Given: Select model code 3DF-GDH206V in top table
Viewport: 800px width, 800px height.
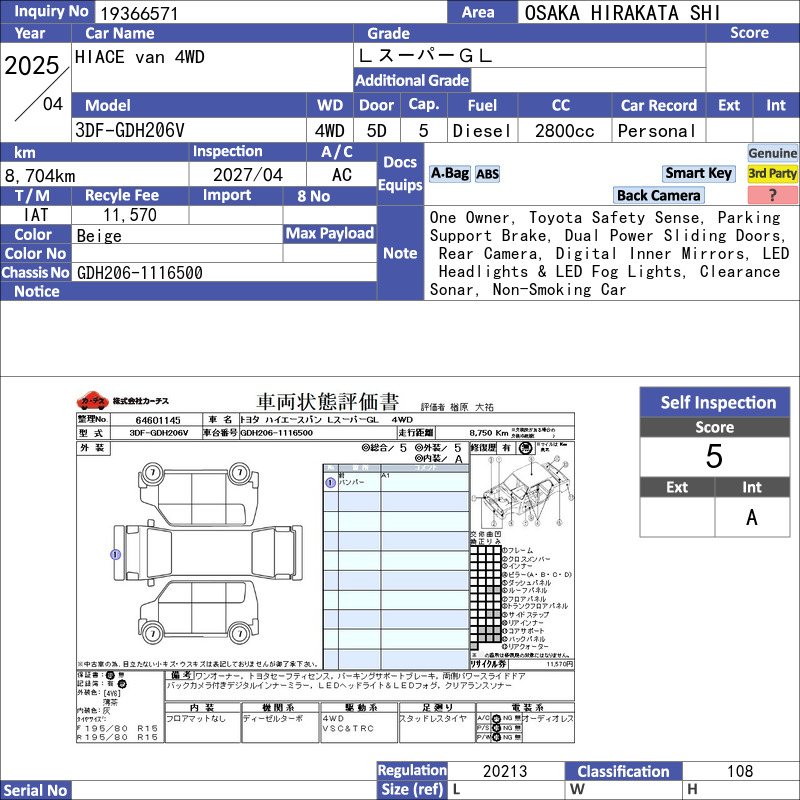Looking at the screenshot, I should (x=130, y=131).
